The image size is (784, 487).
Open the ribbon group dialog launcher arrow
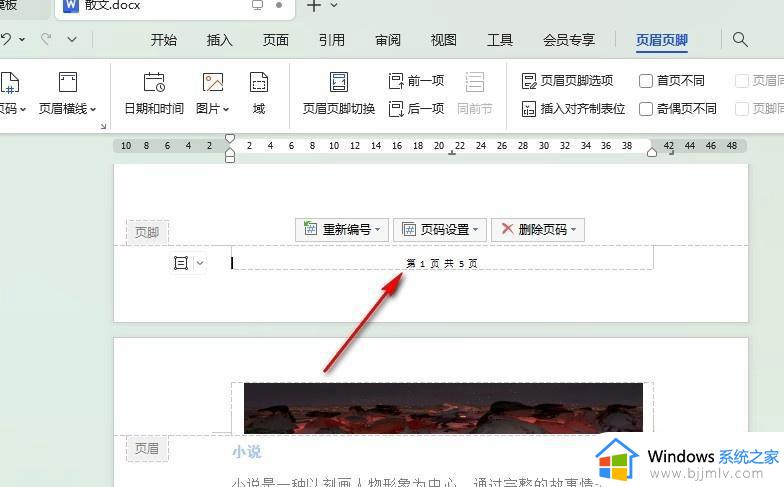click(x=104, y=126)
